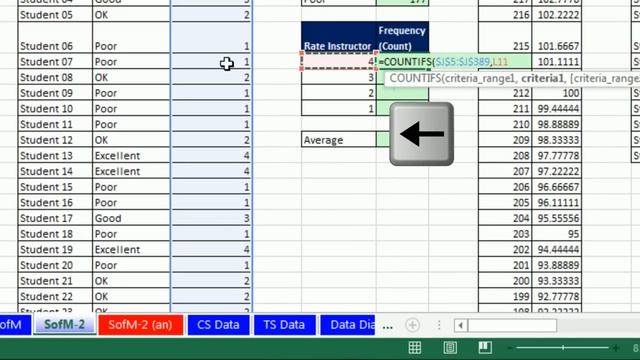
Task: Select Poor rating for Student 09
Action: click(131, 93)
